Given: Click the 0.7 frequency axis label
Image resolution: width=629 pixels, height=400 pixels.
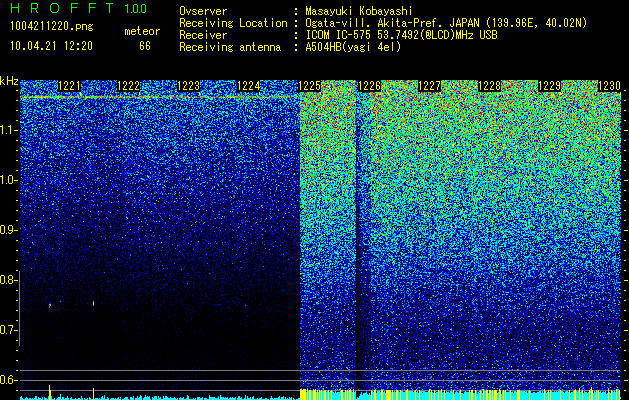Looking at the screenshot, I should point(9,330).
